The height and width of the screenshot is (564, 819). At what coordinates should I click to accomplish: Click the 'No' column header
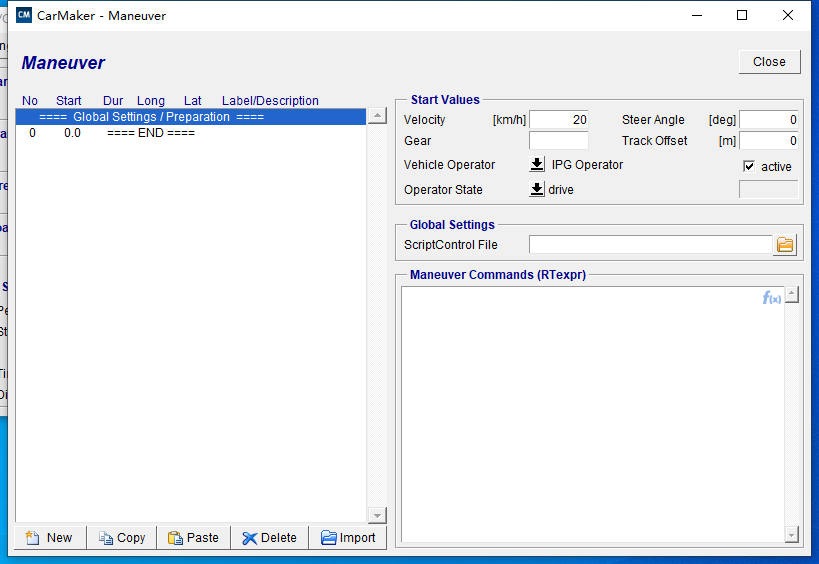tap(30, 100)
